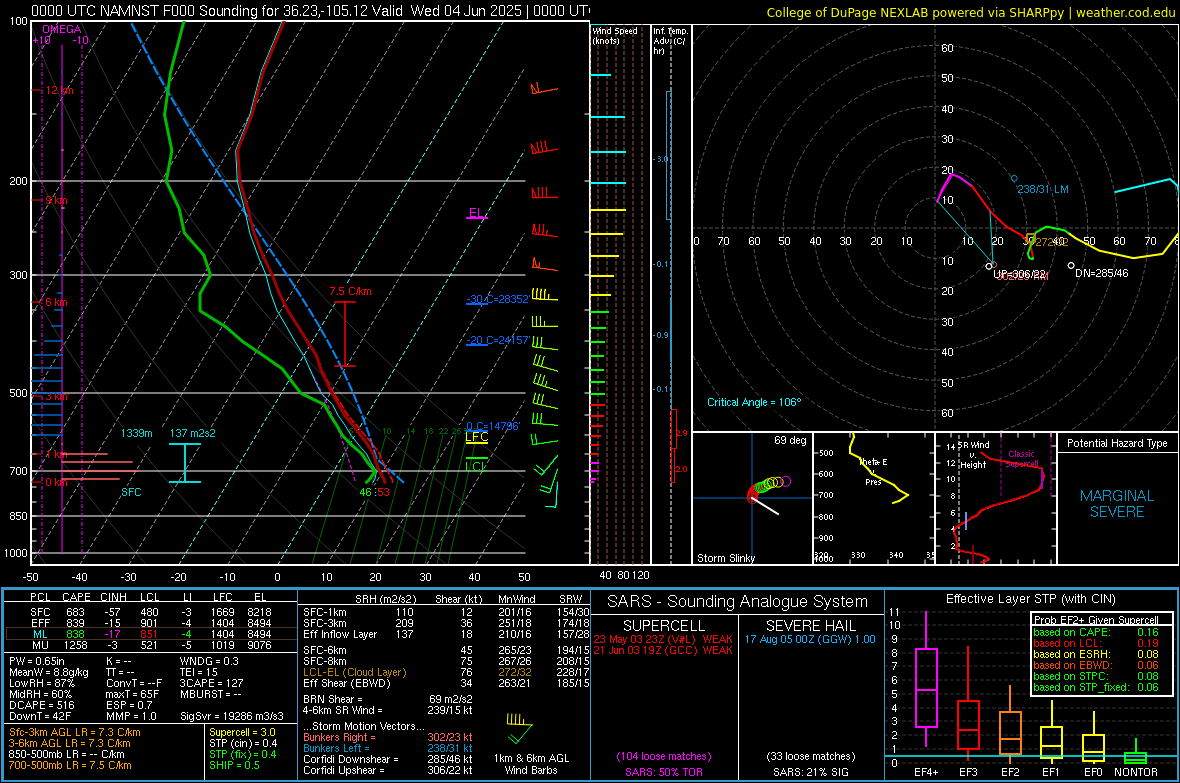Click the Potential Hazard Type header
Image resolution: width=1180 pixels, height=783 pixels.
click(1117, 443)
